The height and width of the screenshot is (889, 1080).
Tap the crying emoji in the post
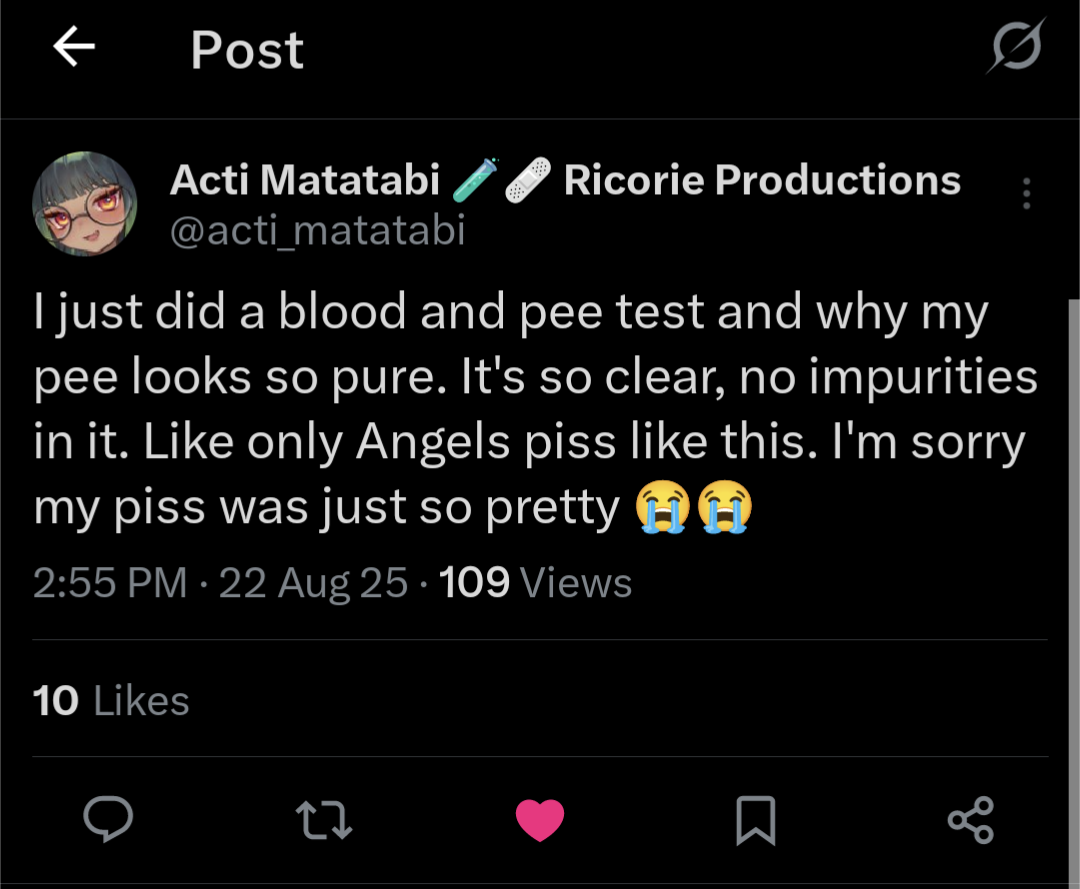pyautogui.click(x=664, y=509)
